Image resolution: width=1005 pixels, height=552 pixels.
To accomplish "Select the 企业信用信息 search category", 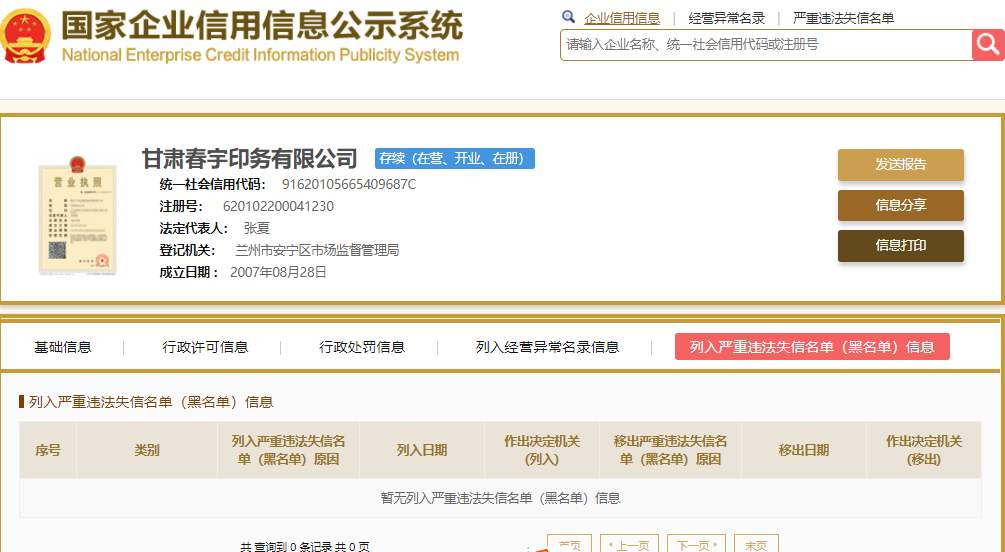I will tap(622, 18).
